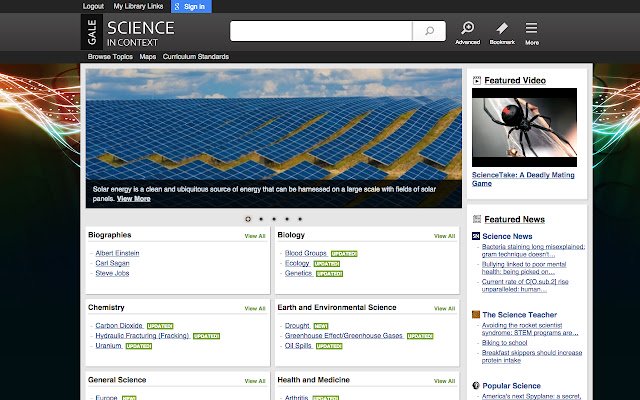
Task: Click View All for Health and Medicine
Action: tap(444, 381)
